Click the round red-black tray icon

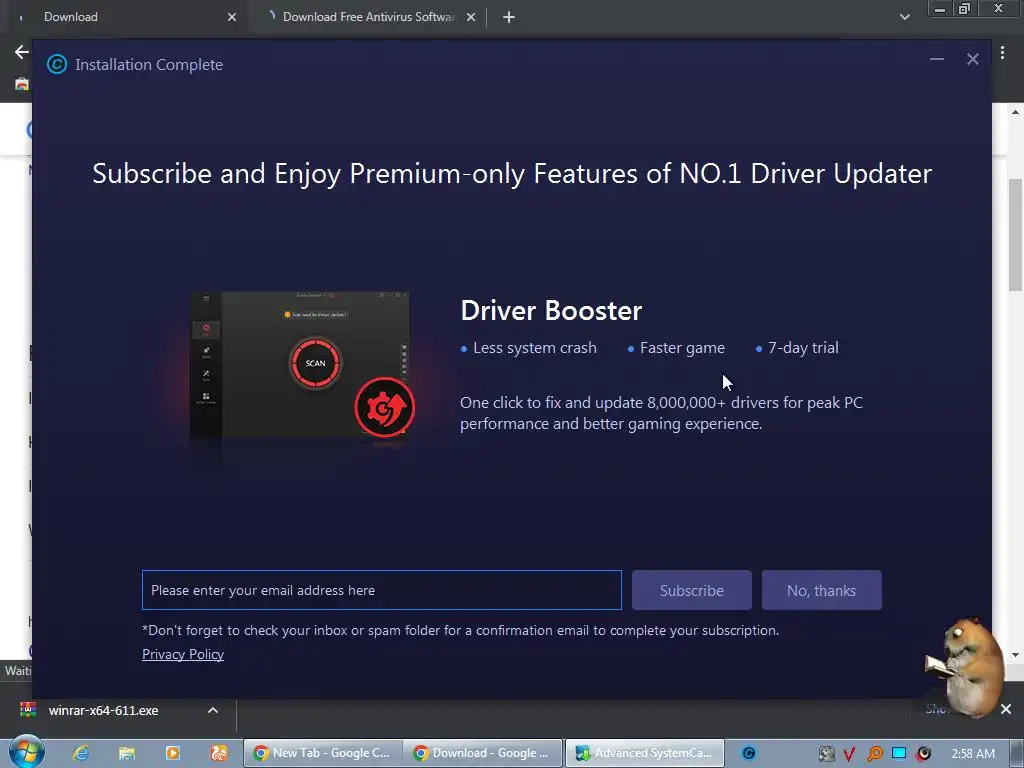tap(923, 754)
